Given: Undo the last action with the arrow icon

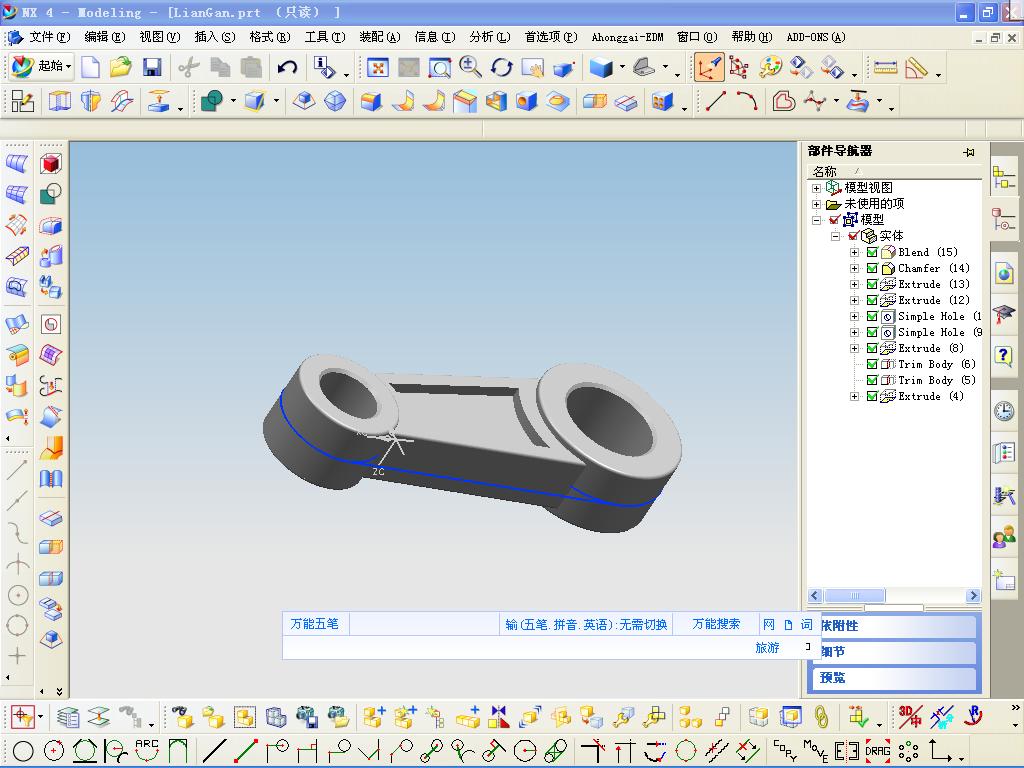Looking at the screenshot, I should [287, 67].
